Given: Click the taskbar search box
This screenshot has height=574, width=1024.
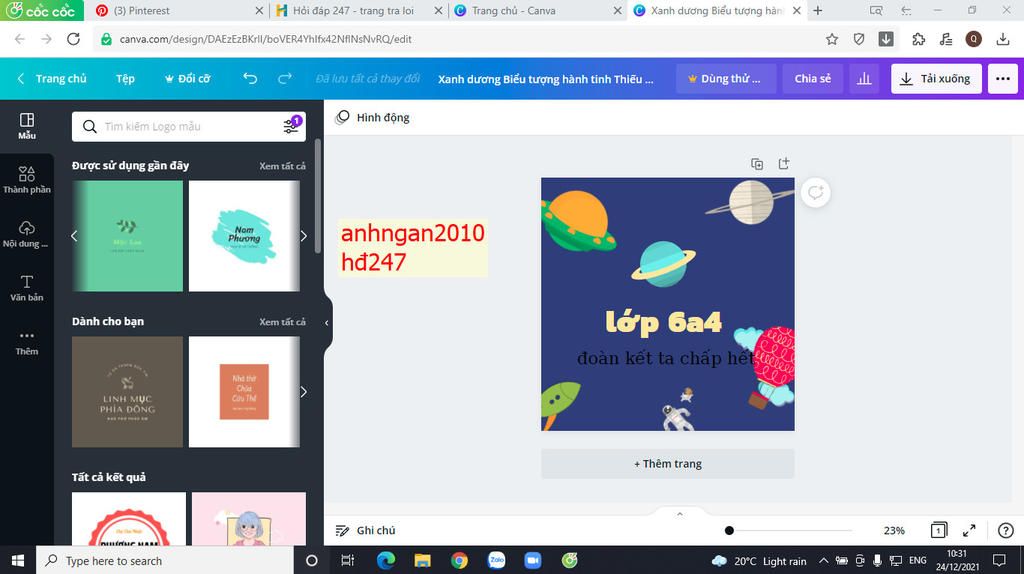Looking at the screenshot, I should [x=165, y=560].
